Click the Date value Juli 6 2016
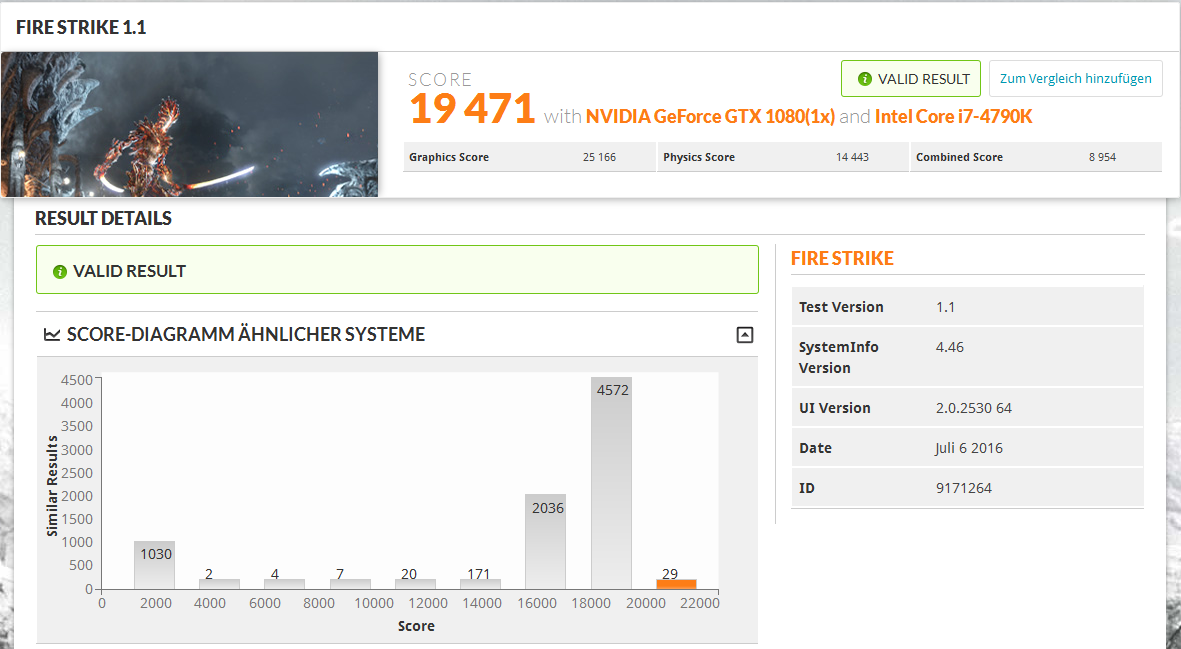 [x=969, y=448]
